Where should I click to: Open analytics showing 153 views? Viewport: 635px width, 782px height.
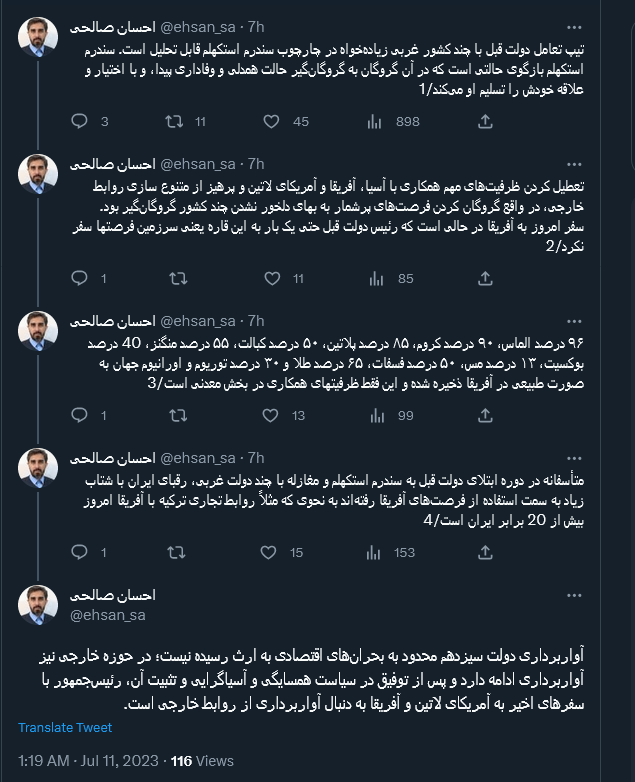click(375, 552)
